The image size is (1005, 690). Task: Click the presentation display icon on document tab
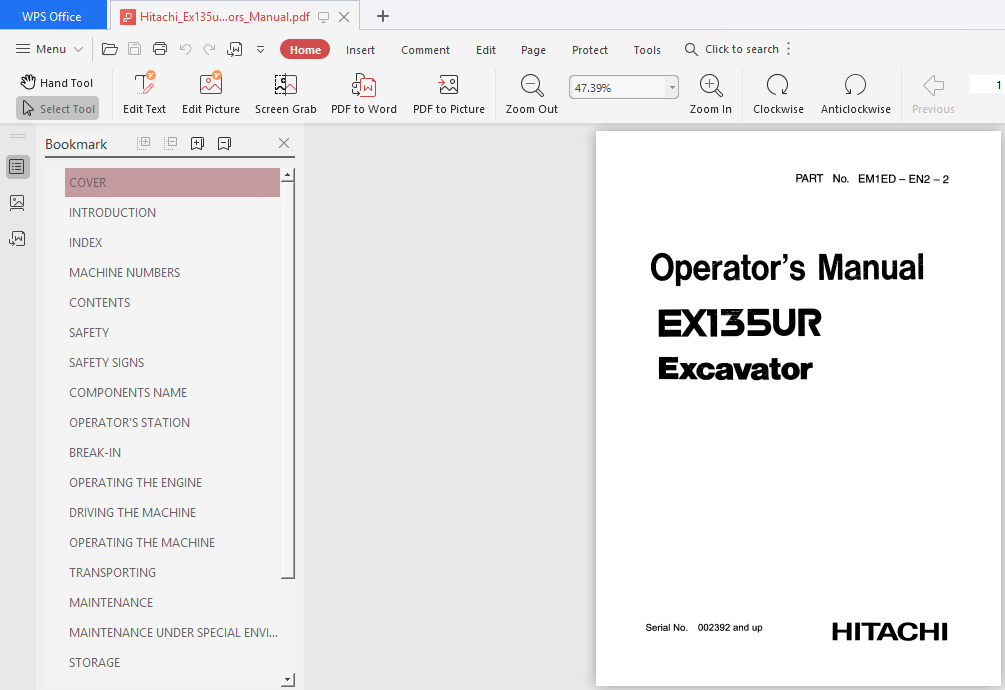click(x=324, y=17)
